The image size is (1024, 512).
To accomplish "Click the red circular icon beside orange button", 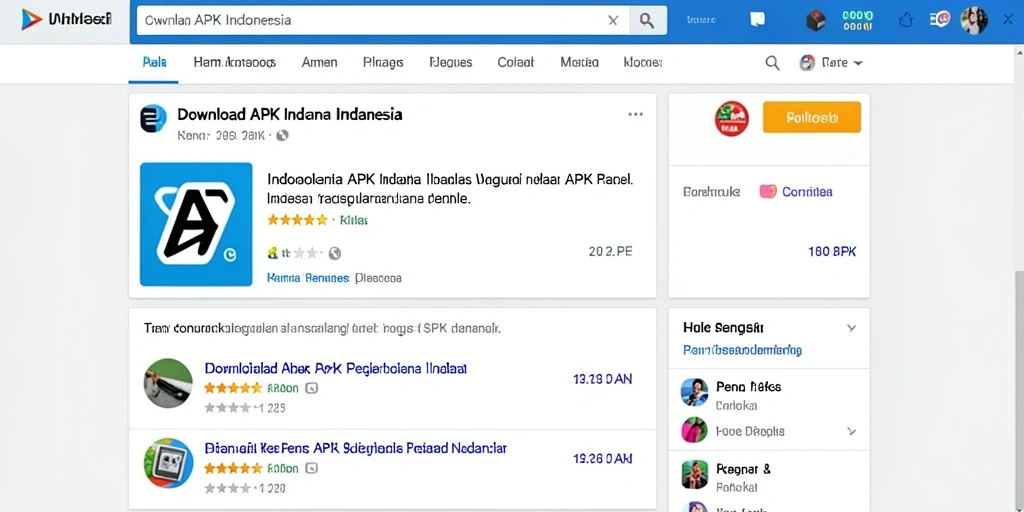I will click(731, 118).
